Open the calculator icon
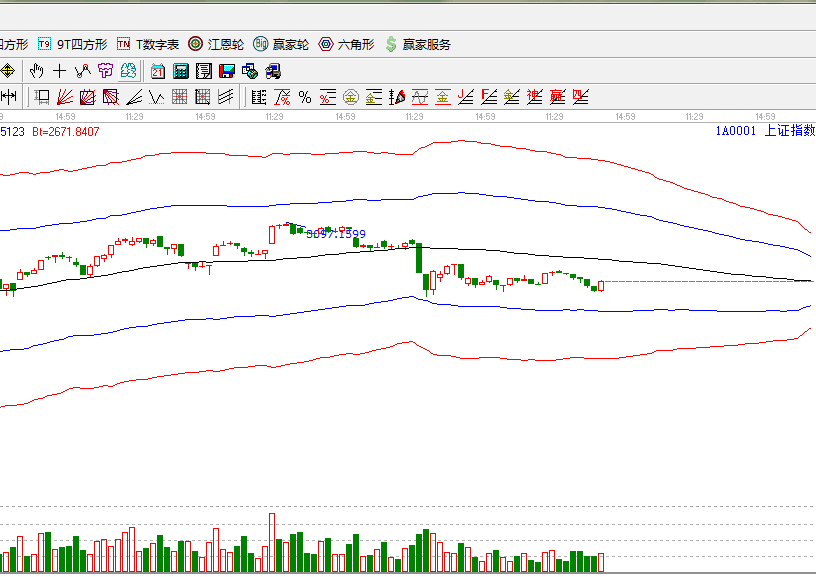 (x=181, y=71)
